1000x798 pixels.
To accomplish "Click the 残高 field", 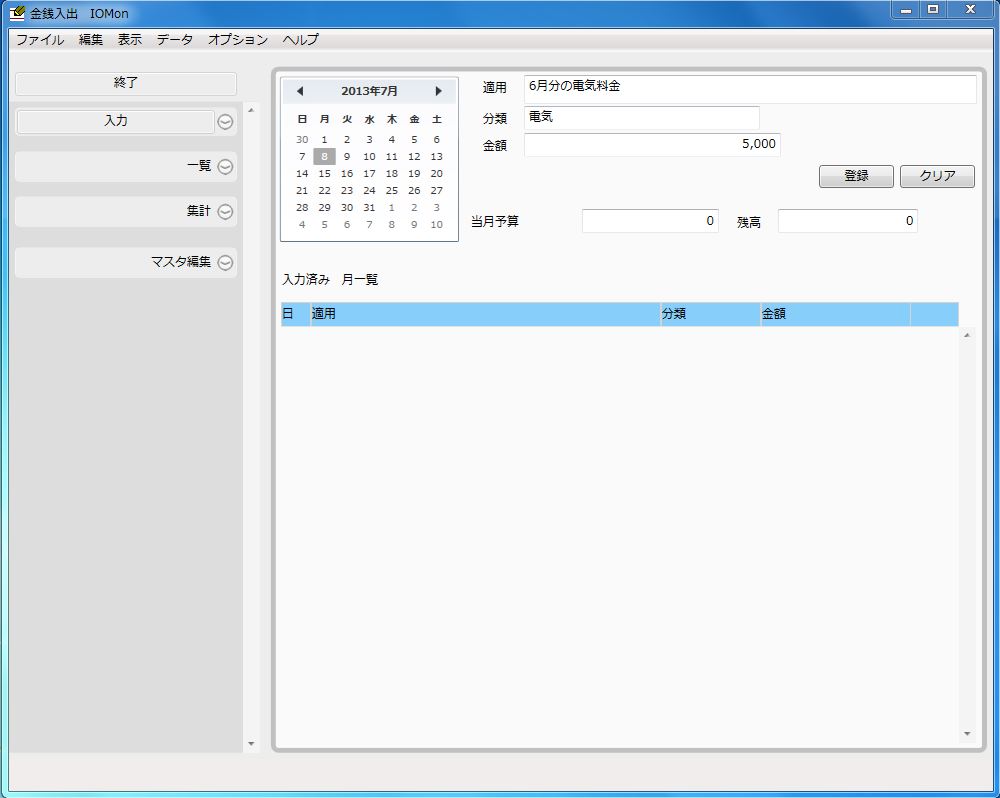I will pyautogui.click(x=848, y=221).
